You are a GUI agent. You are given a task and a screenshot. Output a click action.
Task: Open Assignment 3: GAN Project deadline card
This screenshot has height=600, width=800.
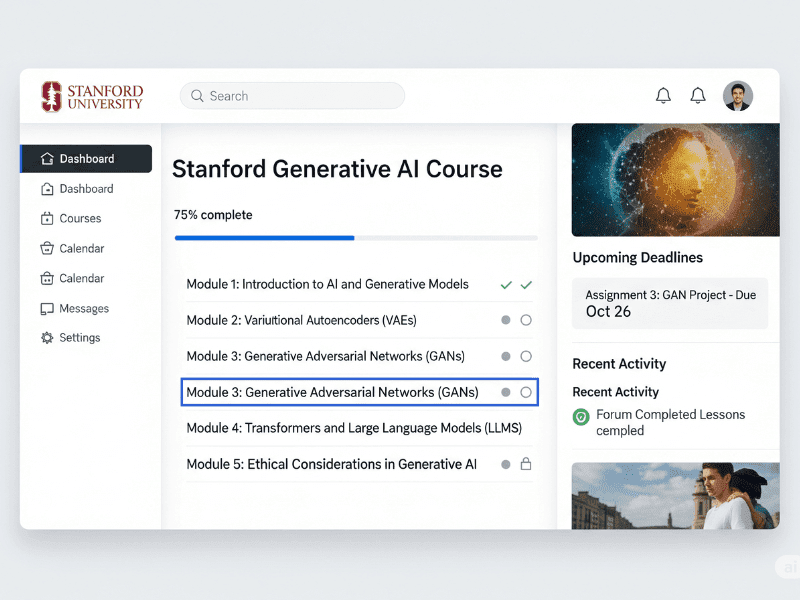[670, 304]
